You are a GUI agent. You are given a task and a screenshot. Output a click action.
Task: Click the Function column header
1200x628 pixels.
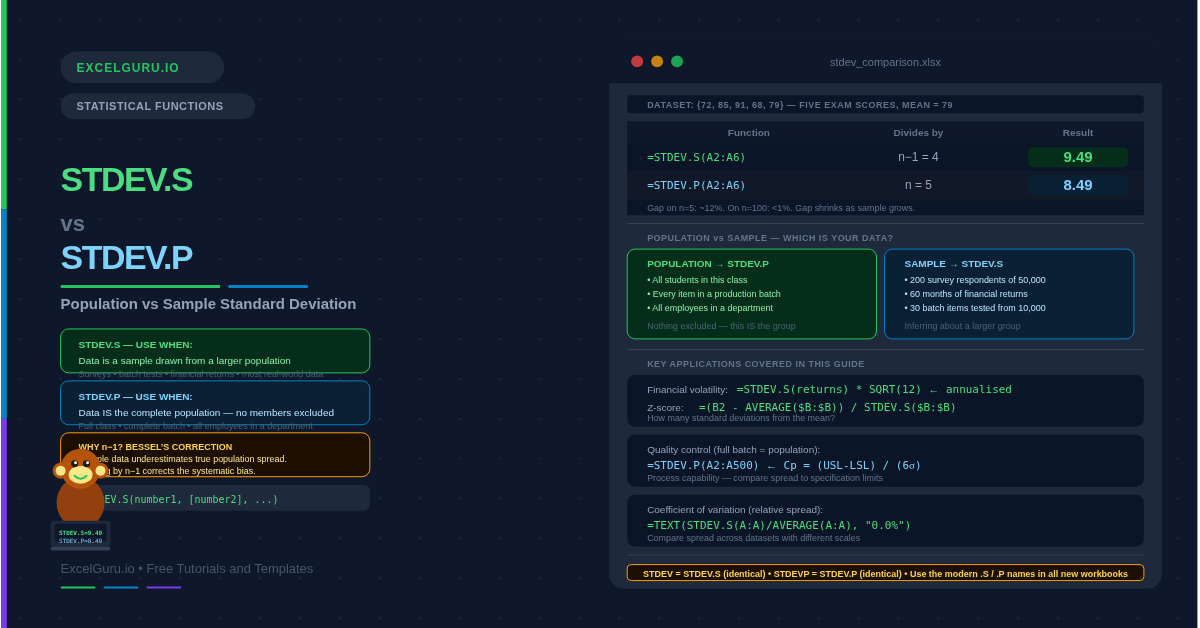point(748,132)
